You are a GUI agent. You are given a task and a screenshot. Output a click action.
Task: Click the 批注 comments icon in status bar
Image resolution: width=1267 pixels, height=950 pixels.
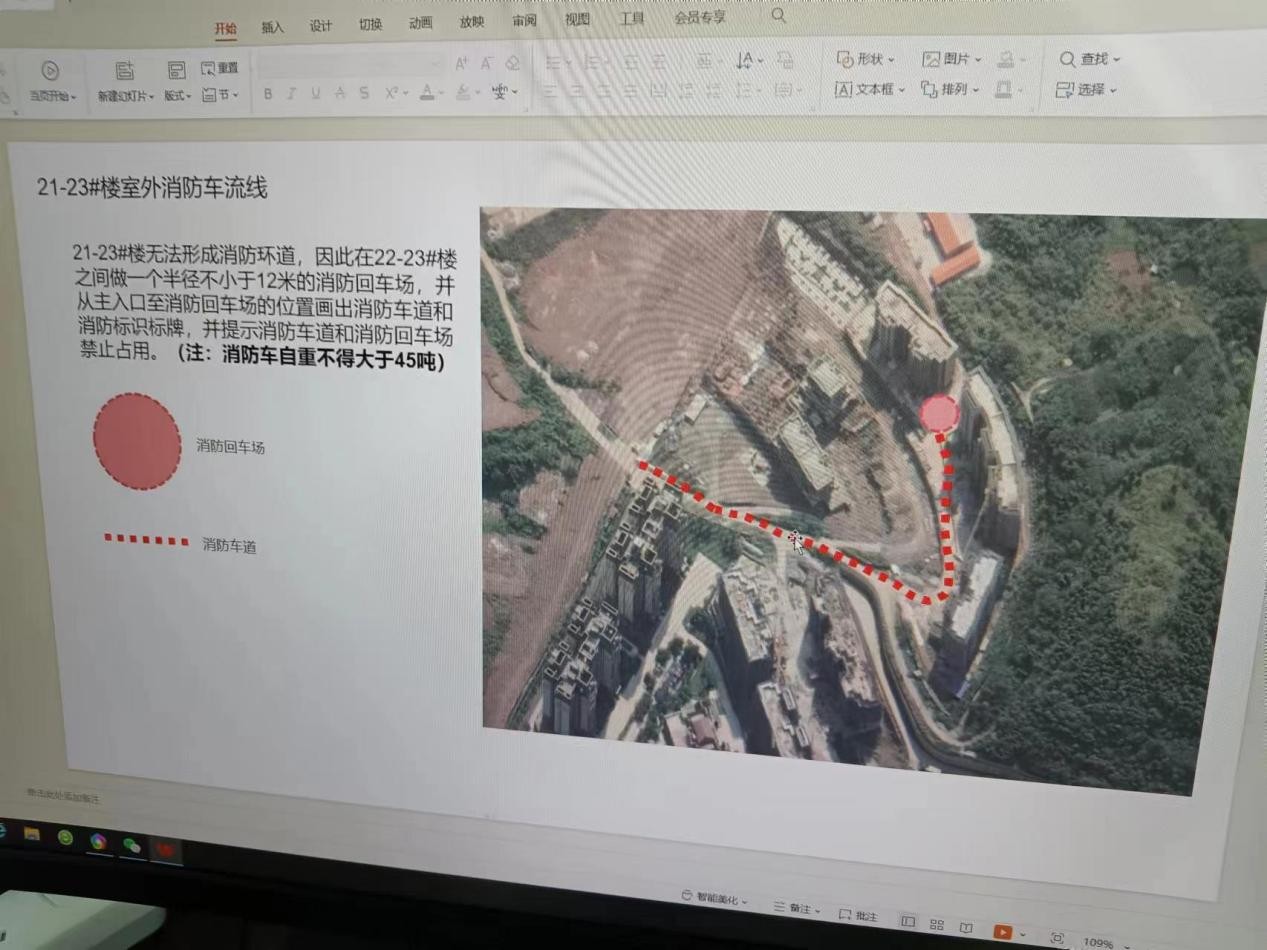(x=858, y=916)
